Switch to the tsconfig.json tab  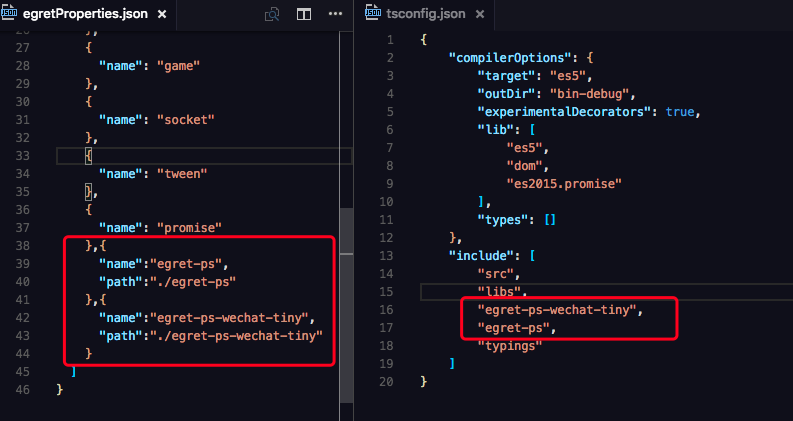click(424, 15)
